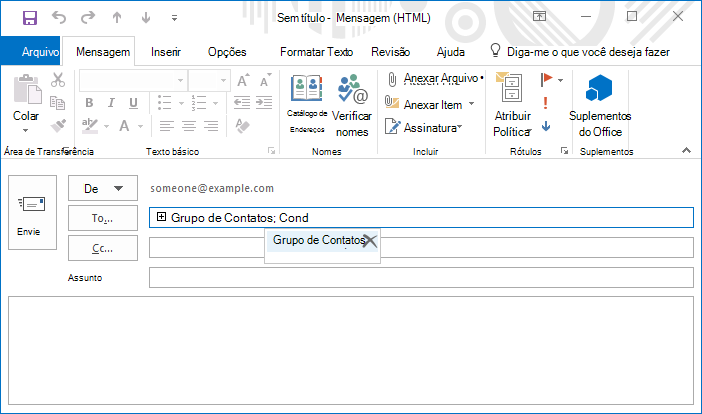The height and width of the screenshot is (414, 702).
Task: Clear all formatting with the eraser icon
Action: (x=242, y=126)
